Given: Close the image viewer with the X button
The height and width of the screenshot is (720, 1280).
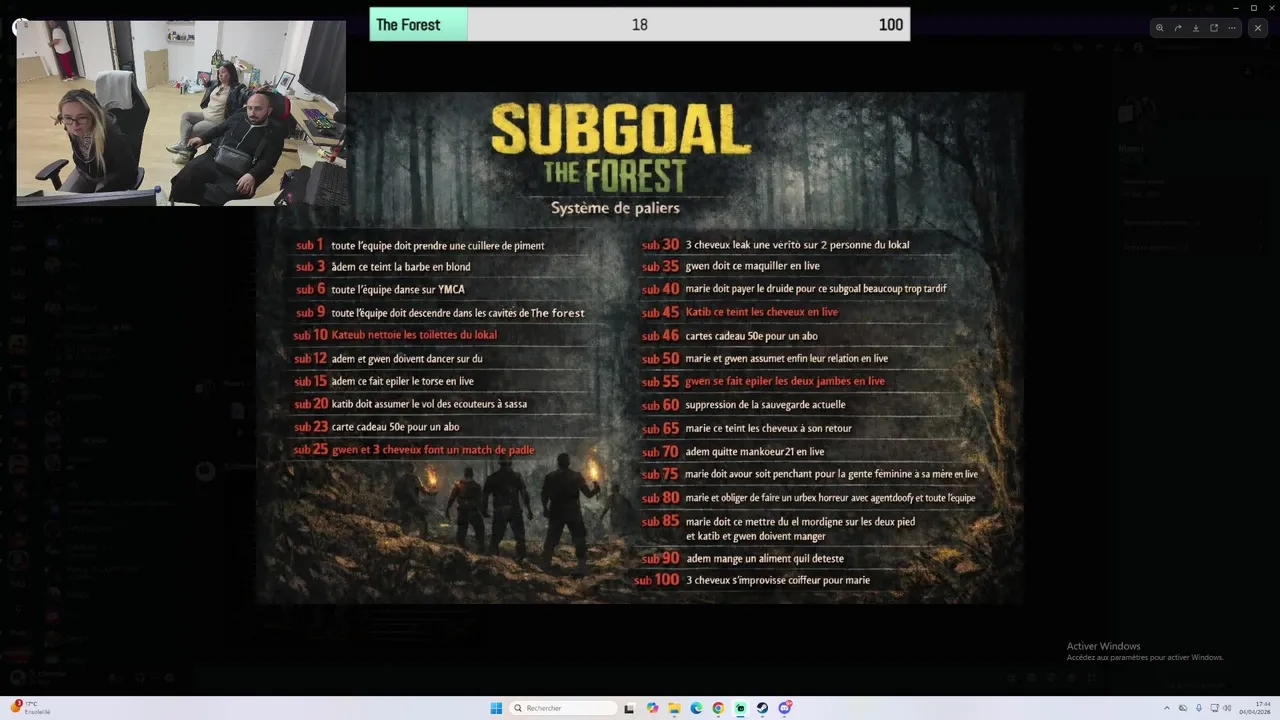Looking at the screenshot, I should pyautogui.click(x=1258, y=28).
